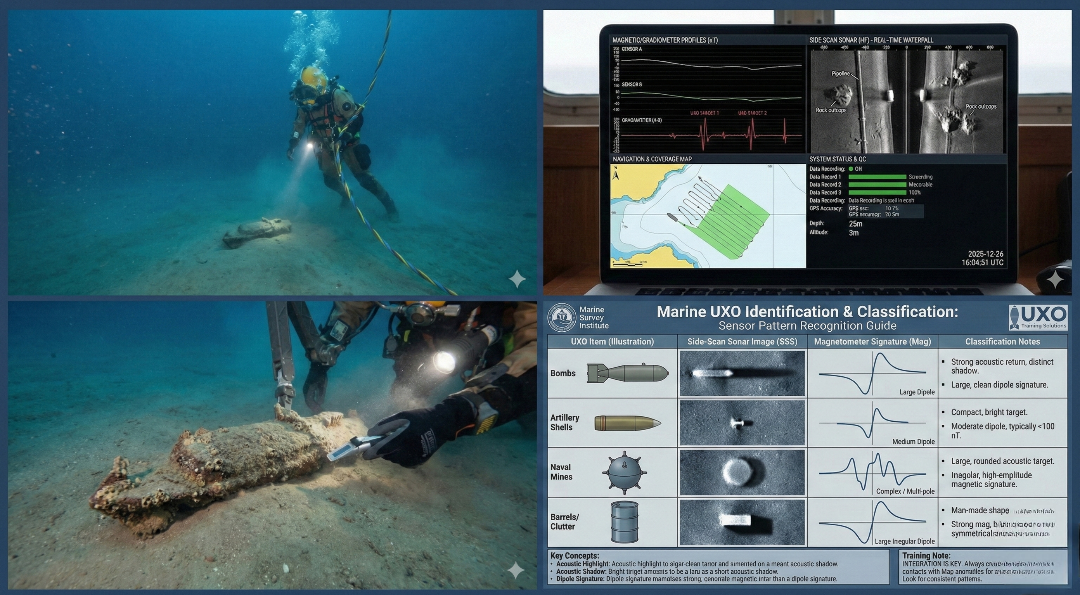This screenshot has width=1080, height=595.
Task: Click the Complex / Multi-pole magnetometer graph
Action: point(873,472)
